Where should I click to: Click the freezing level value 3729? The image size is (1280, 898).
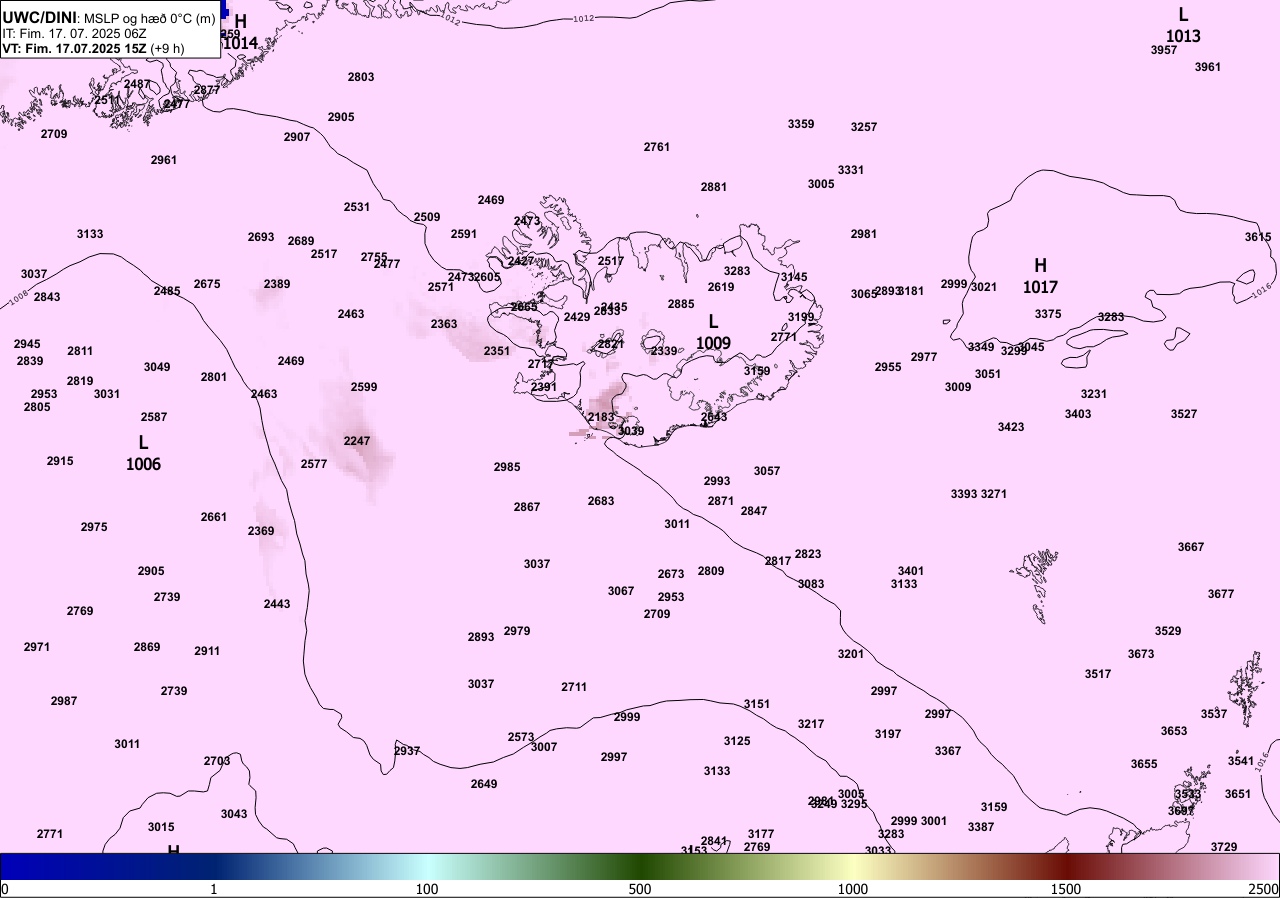point(1224,847)
